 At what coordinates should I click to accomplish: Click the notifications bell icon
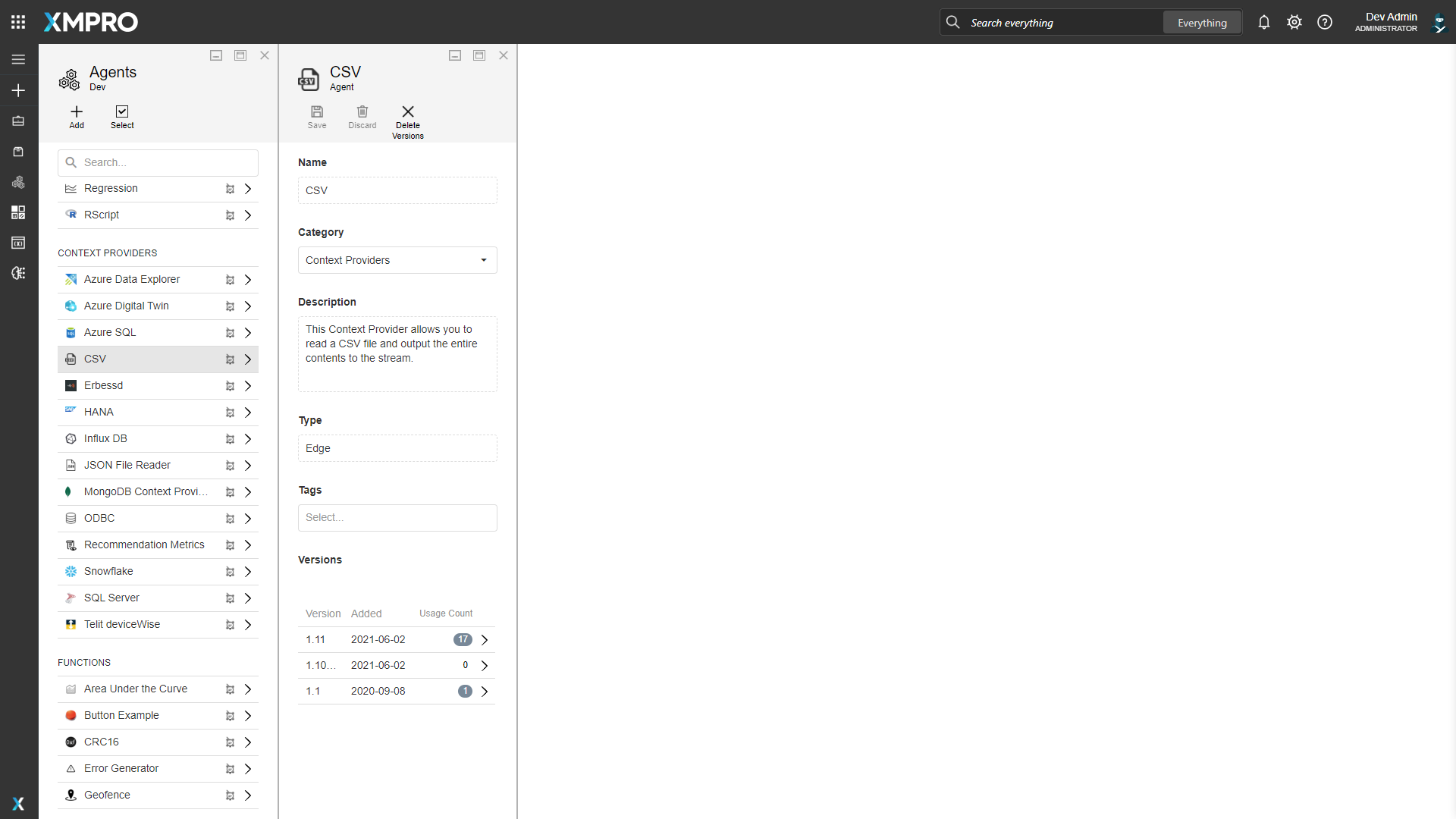click(x=1263, y=22)
